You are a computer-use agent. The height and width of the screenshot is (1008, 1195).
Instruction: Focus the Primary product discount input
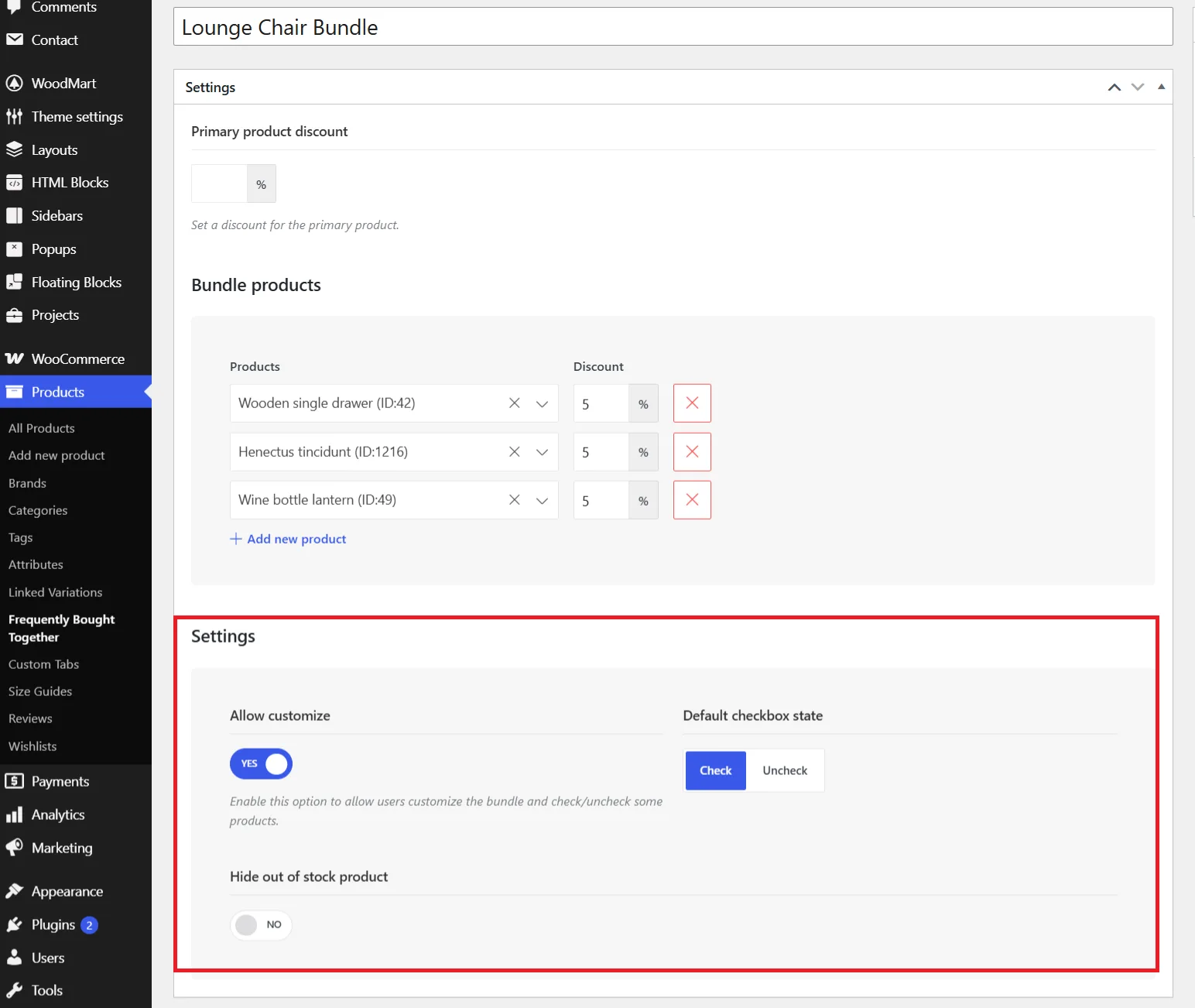[x=219, y=183]
